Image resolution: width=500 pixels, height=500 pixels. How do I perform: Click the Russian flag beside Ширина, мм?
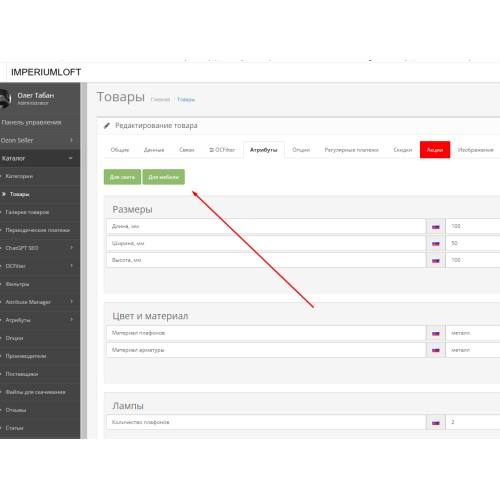[436, 244]
